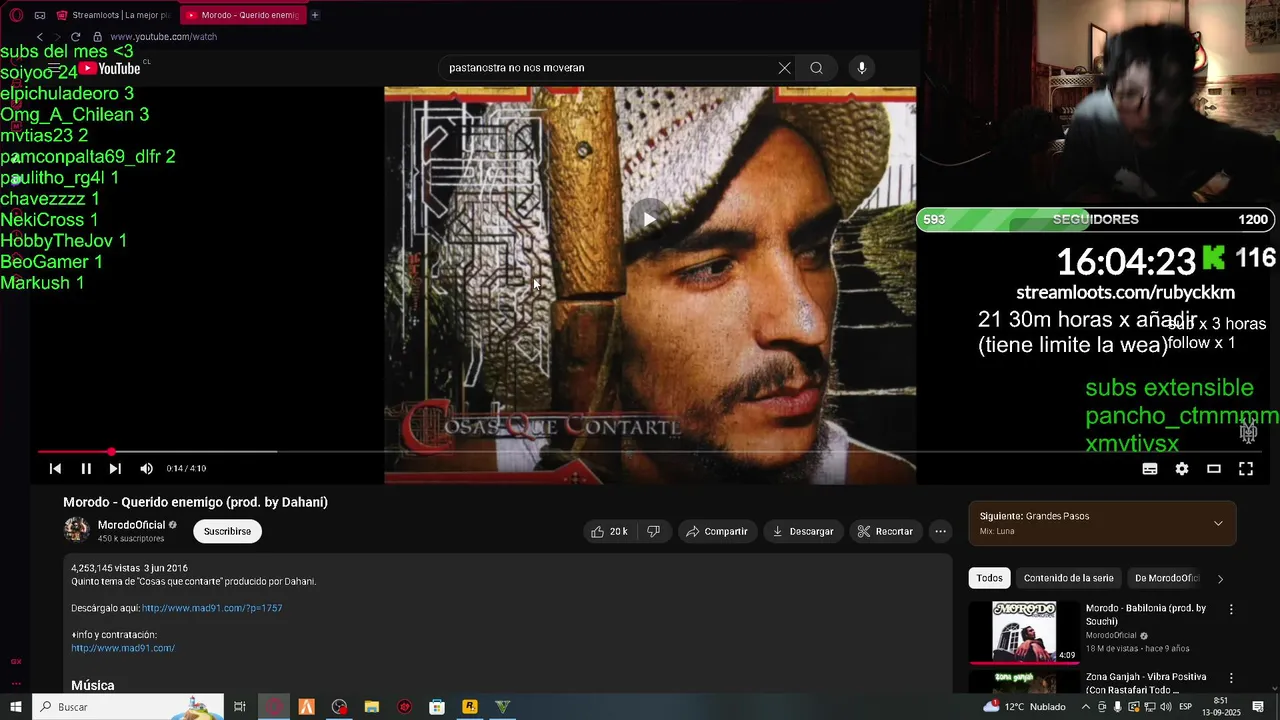The image size is (1280, 720).
Task: Clear the YouTube search box
Action: pos(785,68)
